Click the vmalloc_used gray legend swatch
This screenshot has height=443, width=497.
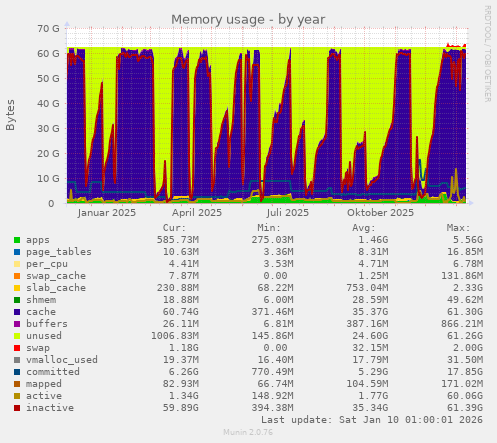point(17,360)
